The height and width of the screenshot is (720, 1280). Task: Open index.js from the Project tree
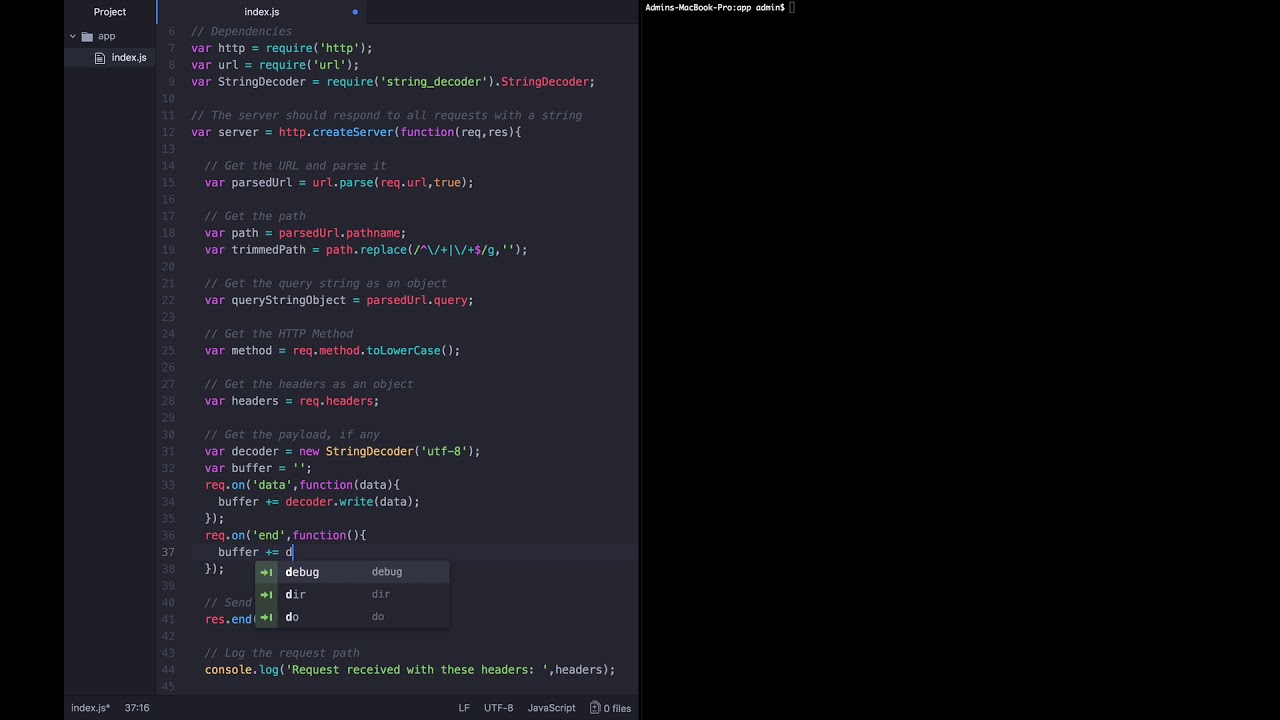pos(128,58)
